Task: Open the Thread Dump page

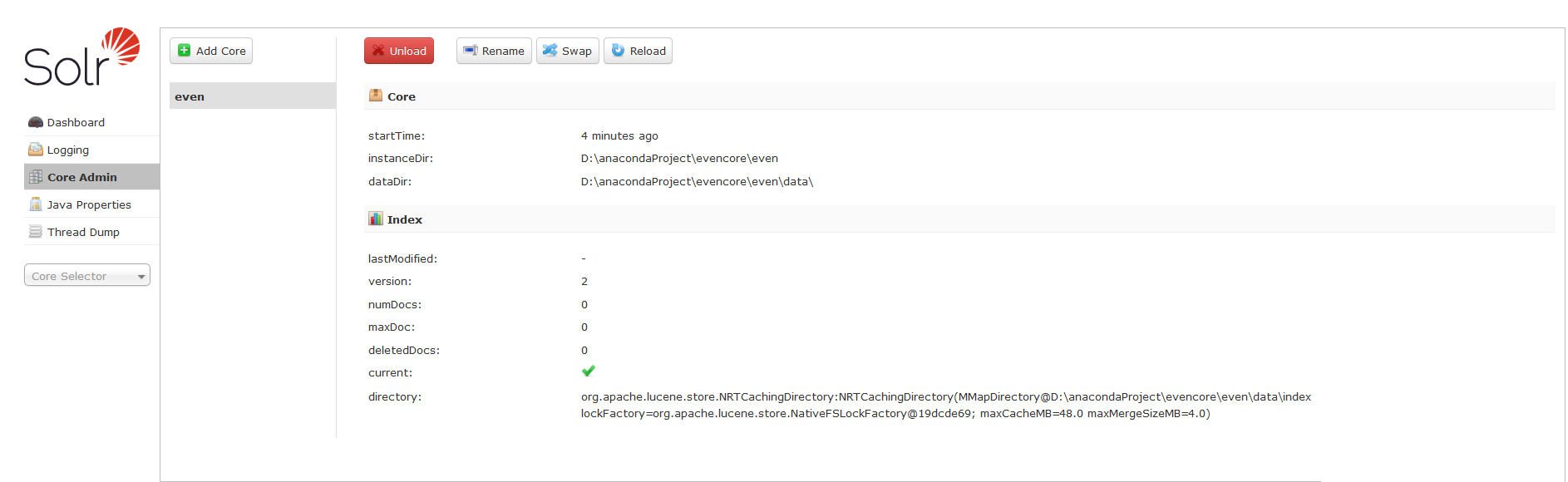Action: [x=83, y=232]
